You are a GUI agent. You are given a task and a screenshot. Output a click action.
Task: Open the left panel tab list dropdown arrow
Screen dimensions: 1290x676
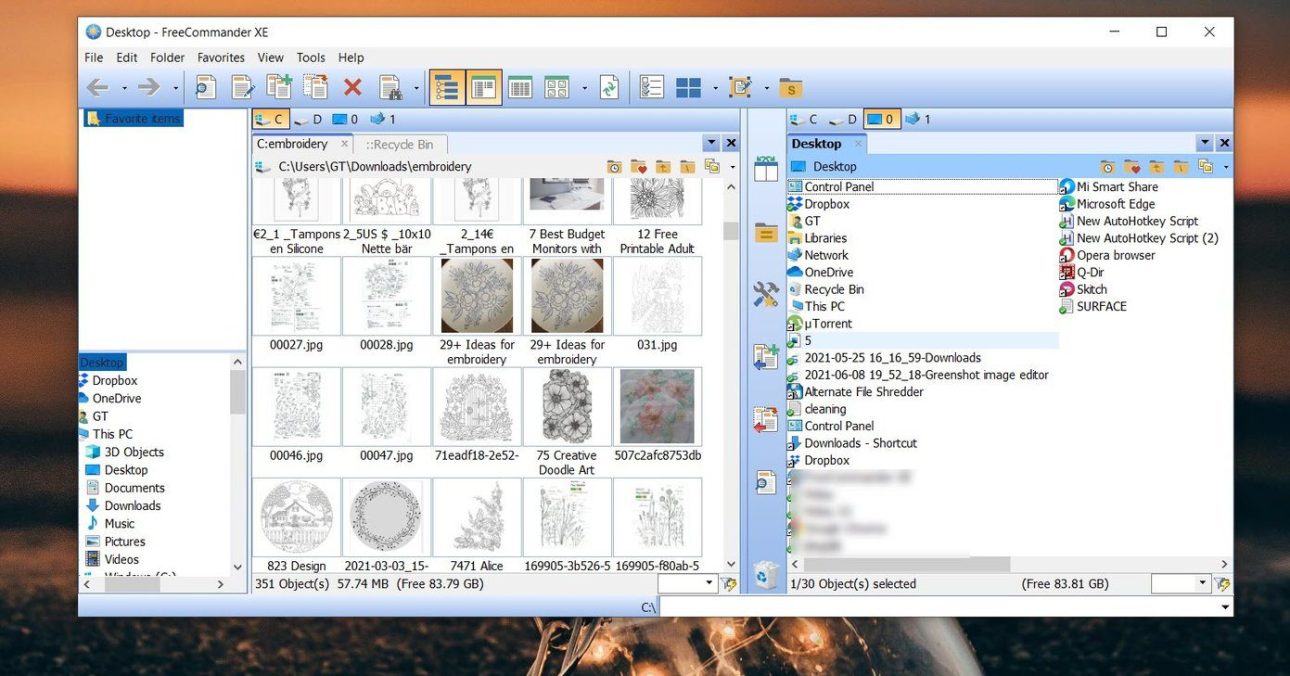point(711,144)
